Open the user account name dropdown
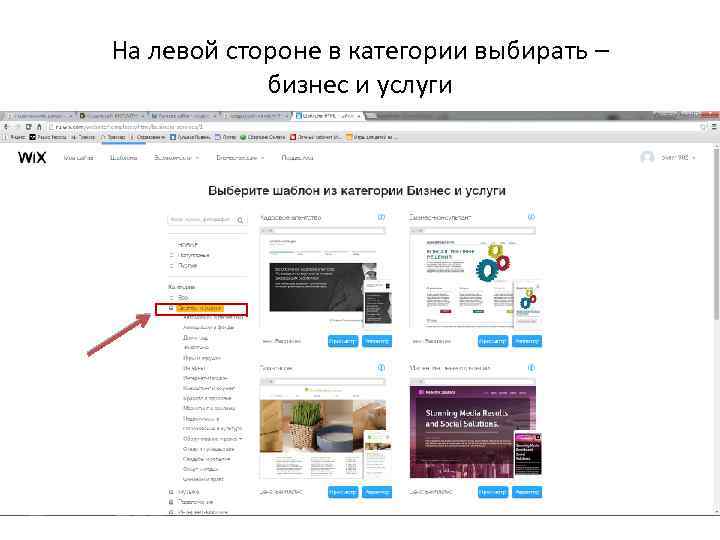The width and height of the screenshot is (720, 540). tap(679, 158)
